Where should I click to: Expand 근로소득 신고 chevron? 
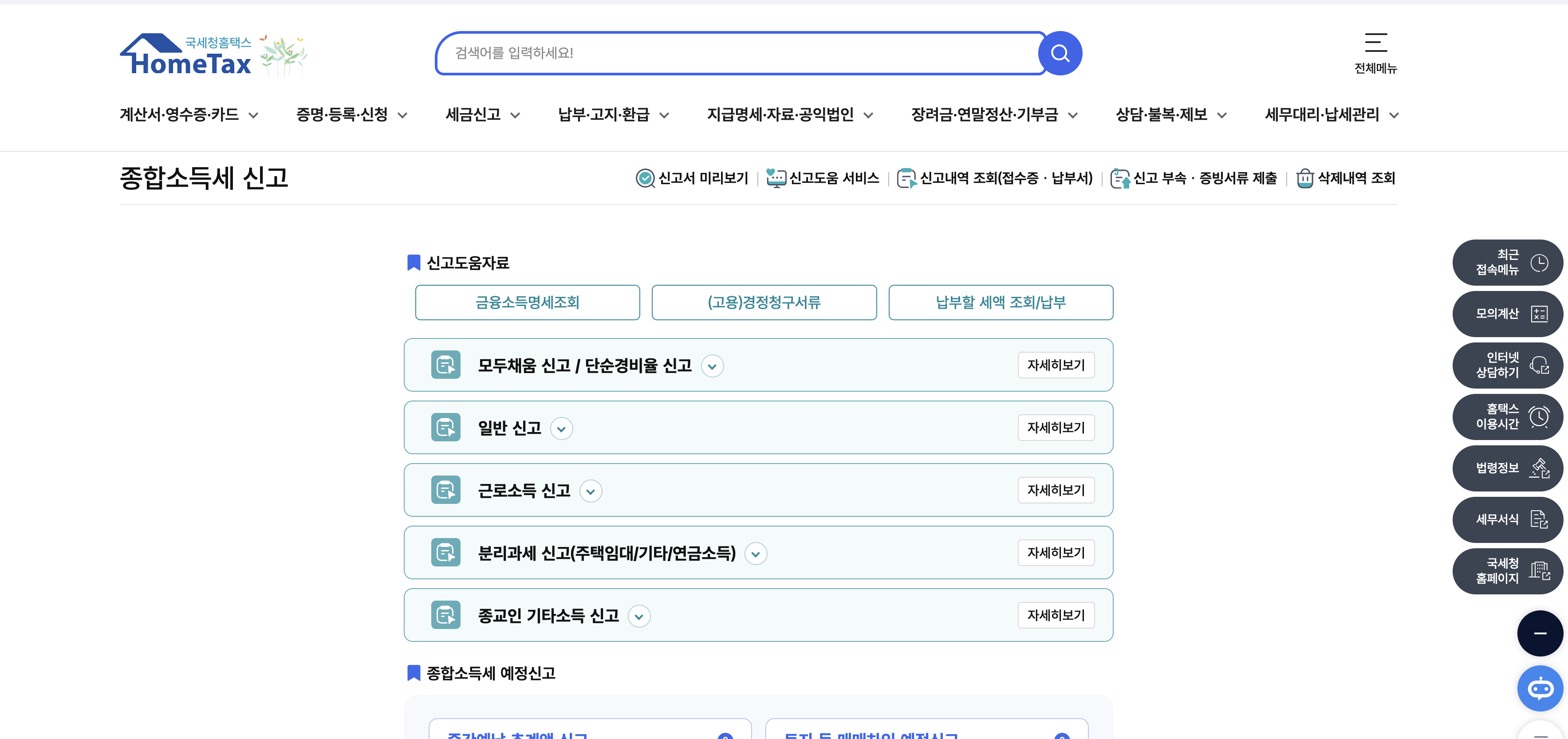click(591, 491)
